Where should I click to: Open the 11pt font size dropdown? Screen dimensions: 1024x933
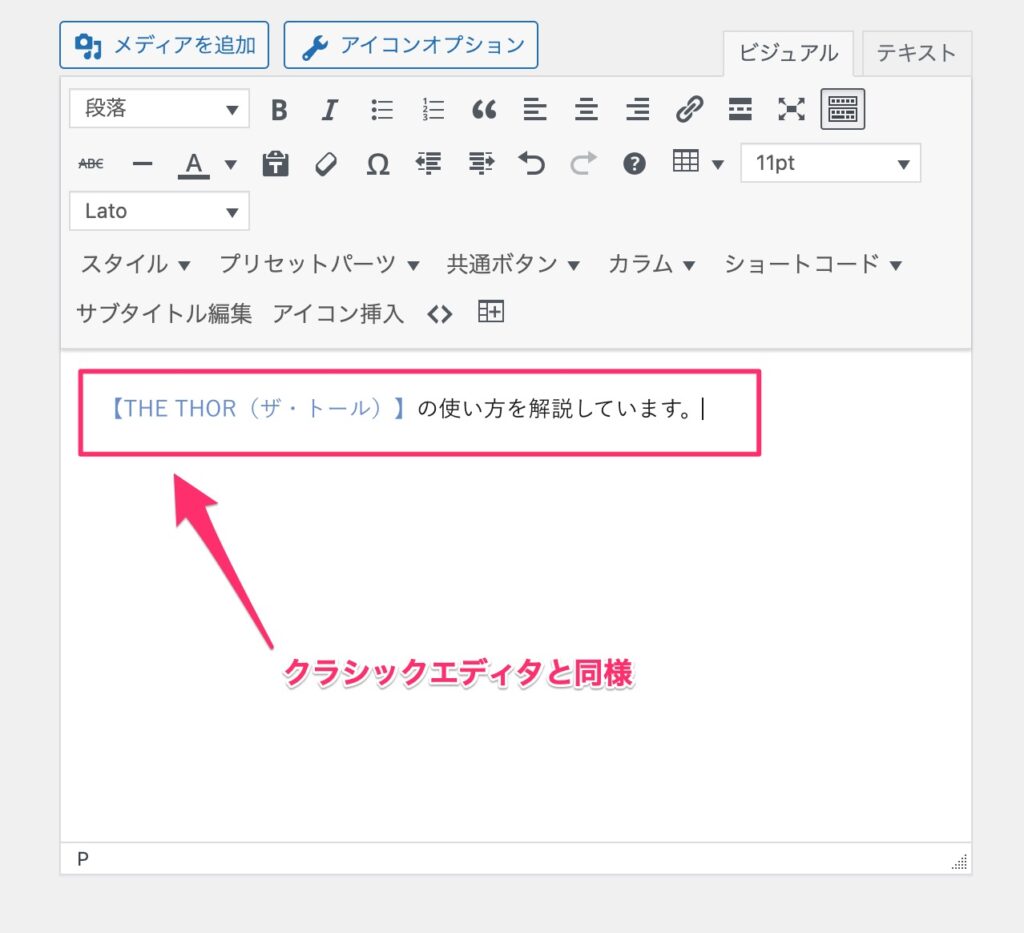click(830, 163)
